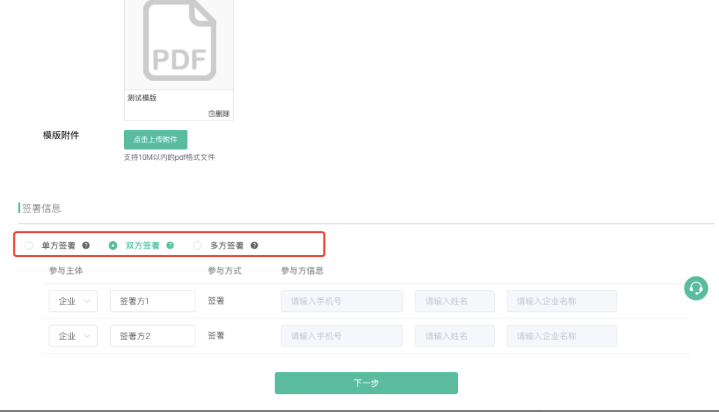This screenshot has width=719, height=412.
Task: Click the 签署方2 name field
Action: click(x=152, y=336)
